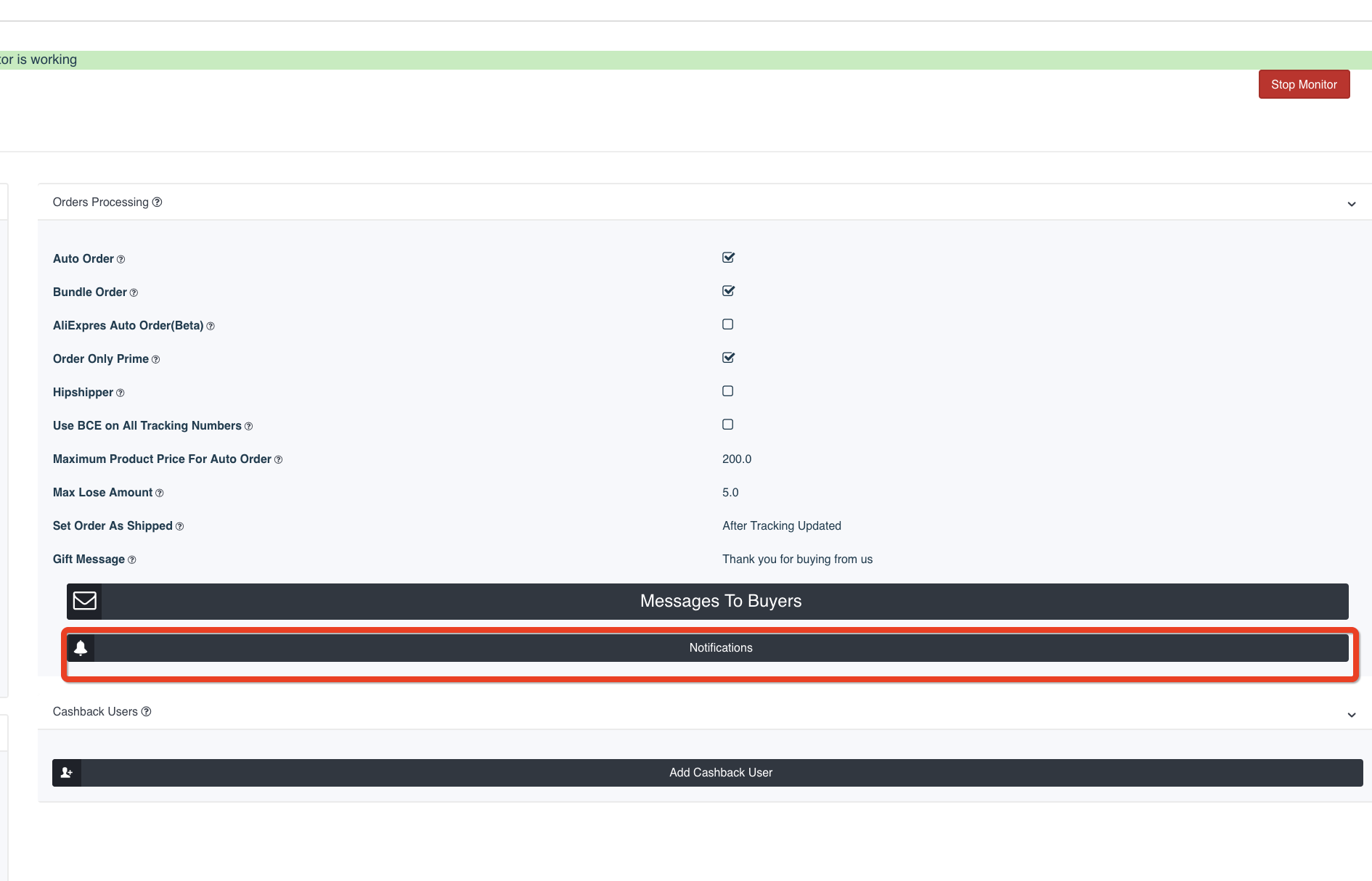
Task: Click the Gift Message label
Action: click(89, 560)
